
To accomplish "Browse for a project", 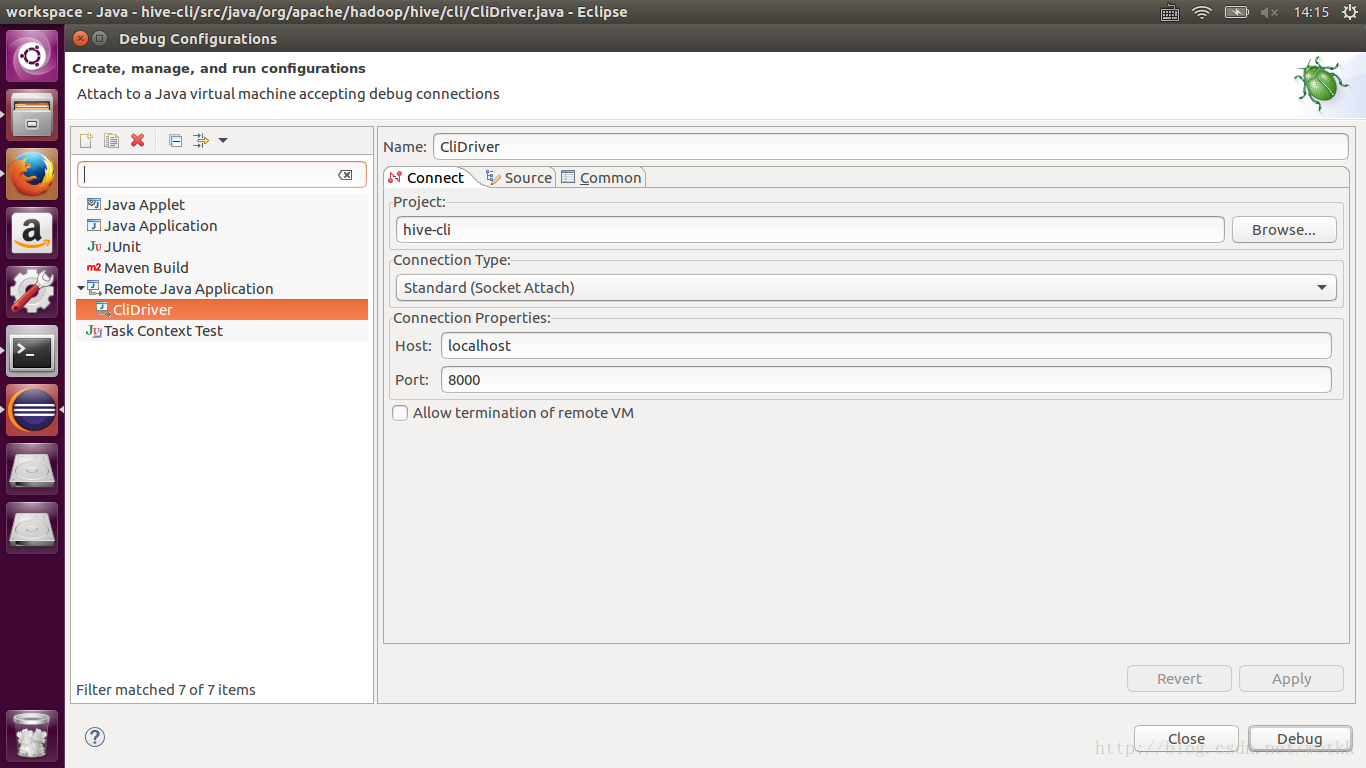I will [1284, 229].
